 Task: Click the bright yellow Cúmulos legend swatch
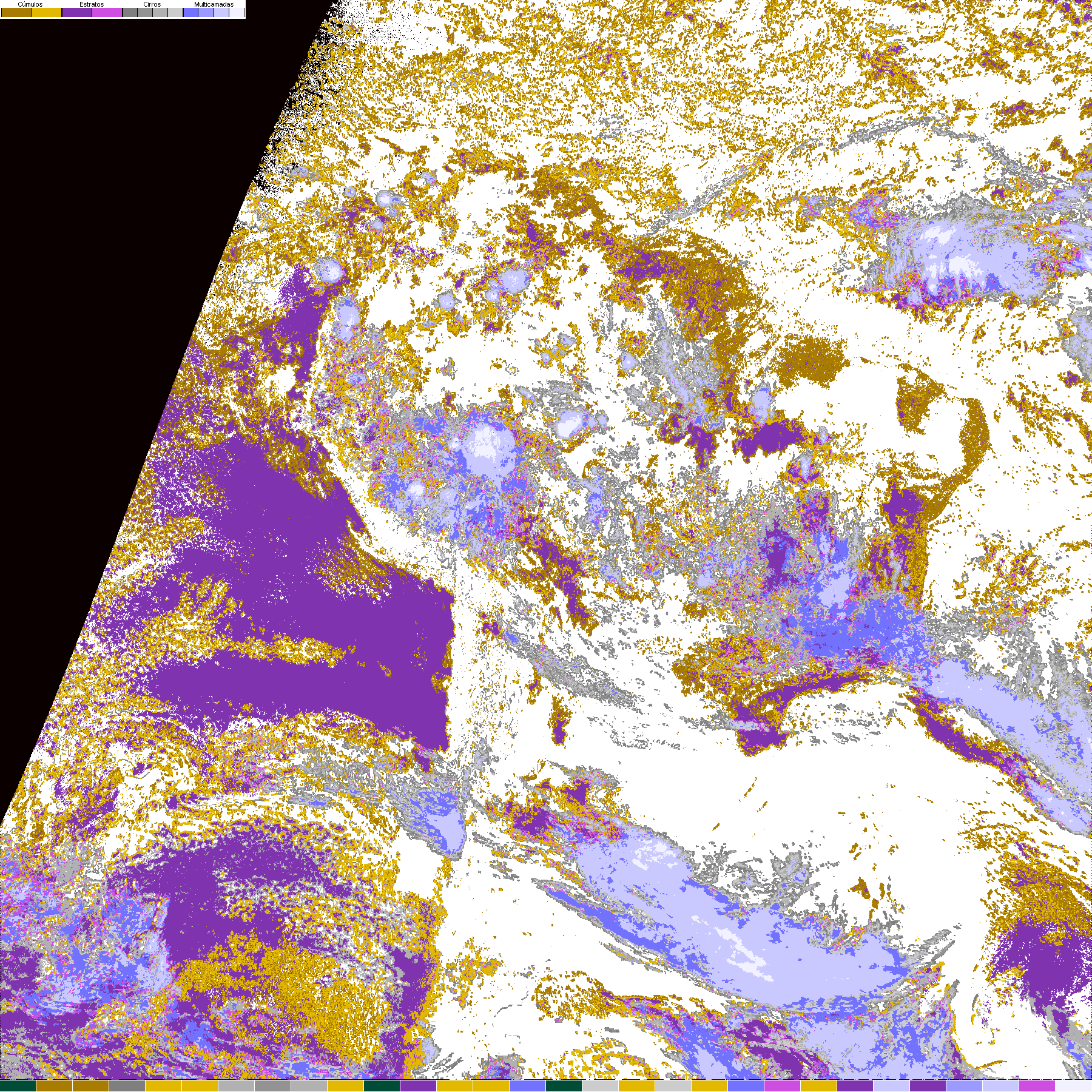[x=47, y=12]
